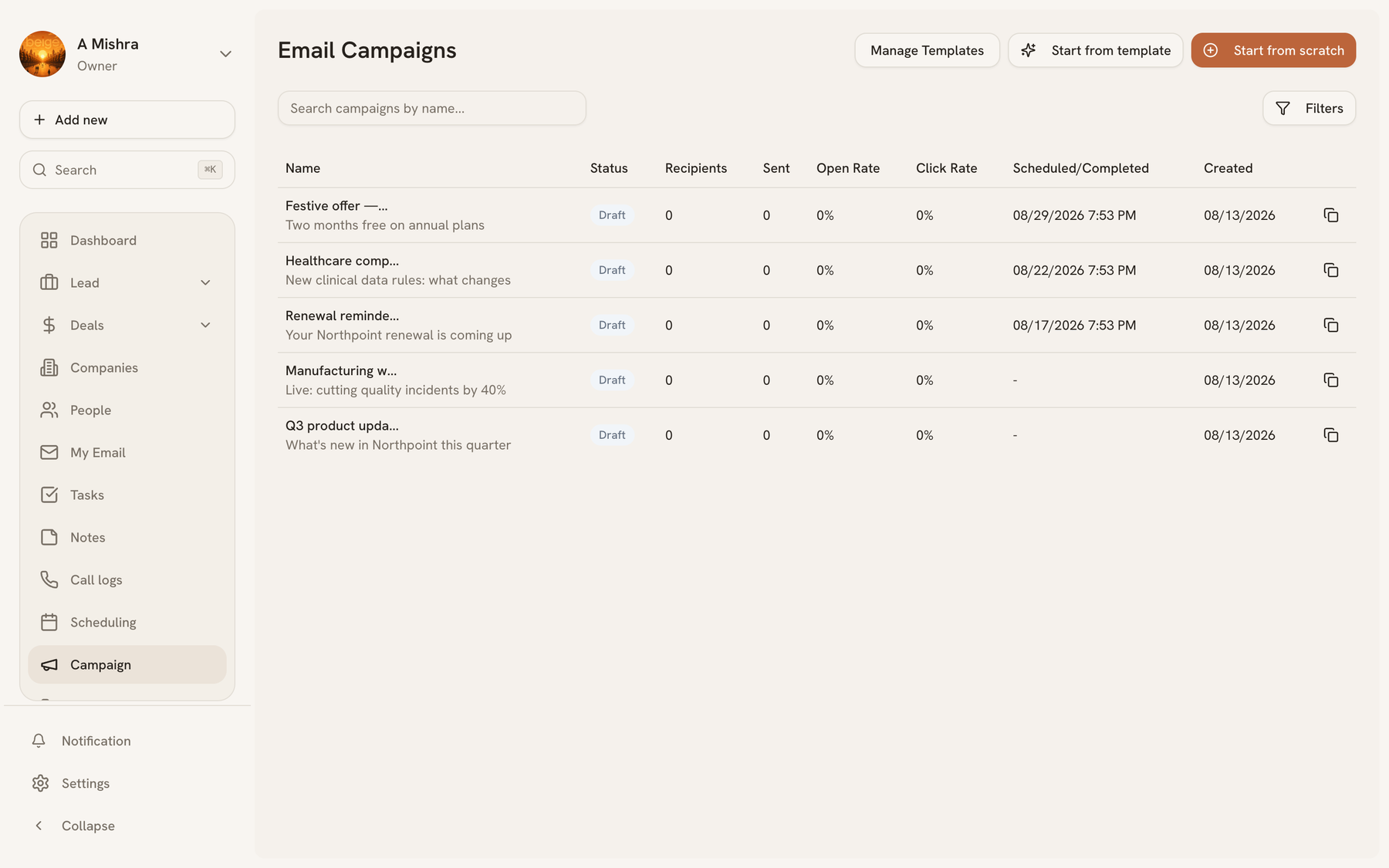Open Call logs section
Screen dimensions: 1389x868
tap(127, 579)
